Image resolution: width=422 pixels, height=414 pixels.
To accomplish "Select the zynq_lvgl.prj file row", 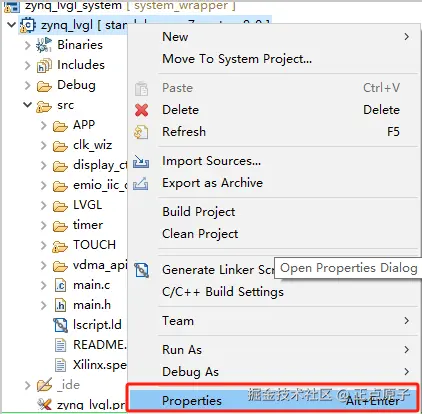I will click(82, 405).
